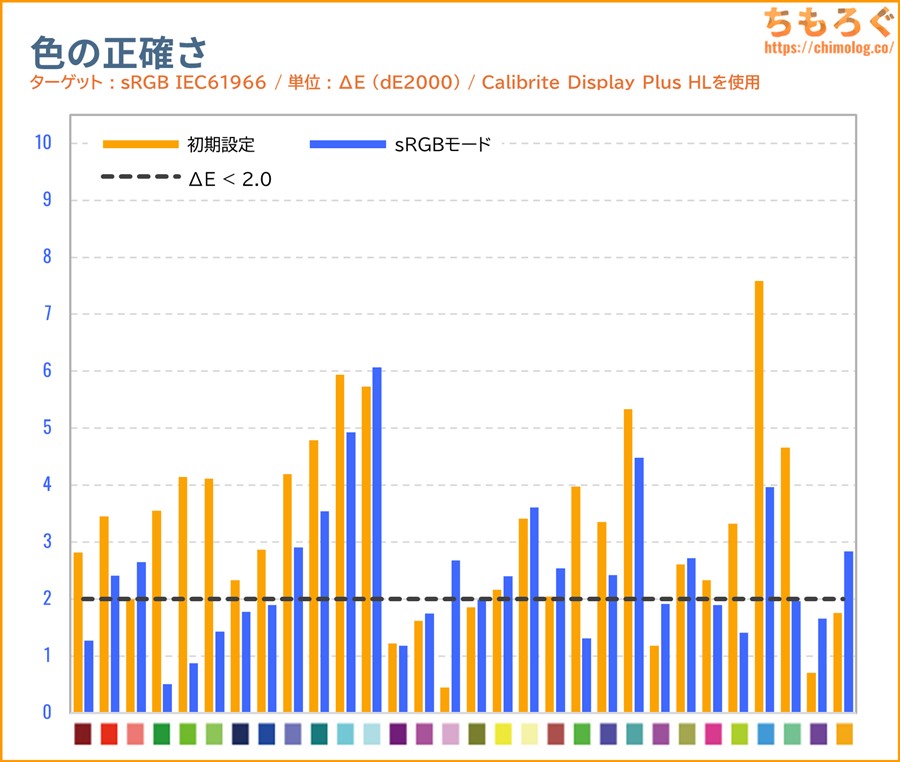Toggle the sRGBモード legend label
The image size is (900, 762).
[x=441, y=144]
